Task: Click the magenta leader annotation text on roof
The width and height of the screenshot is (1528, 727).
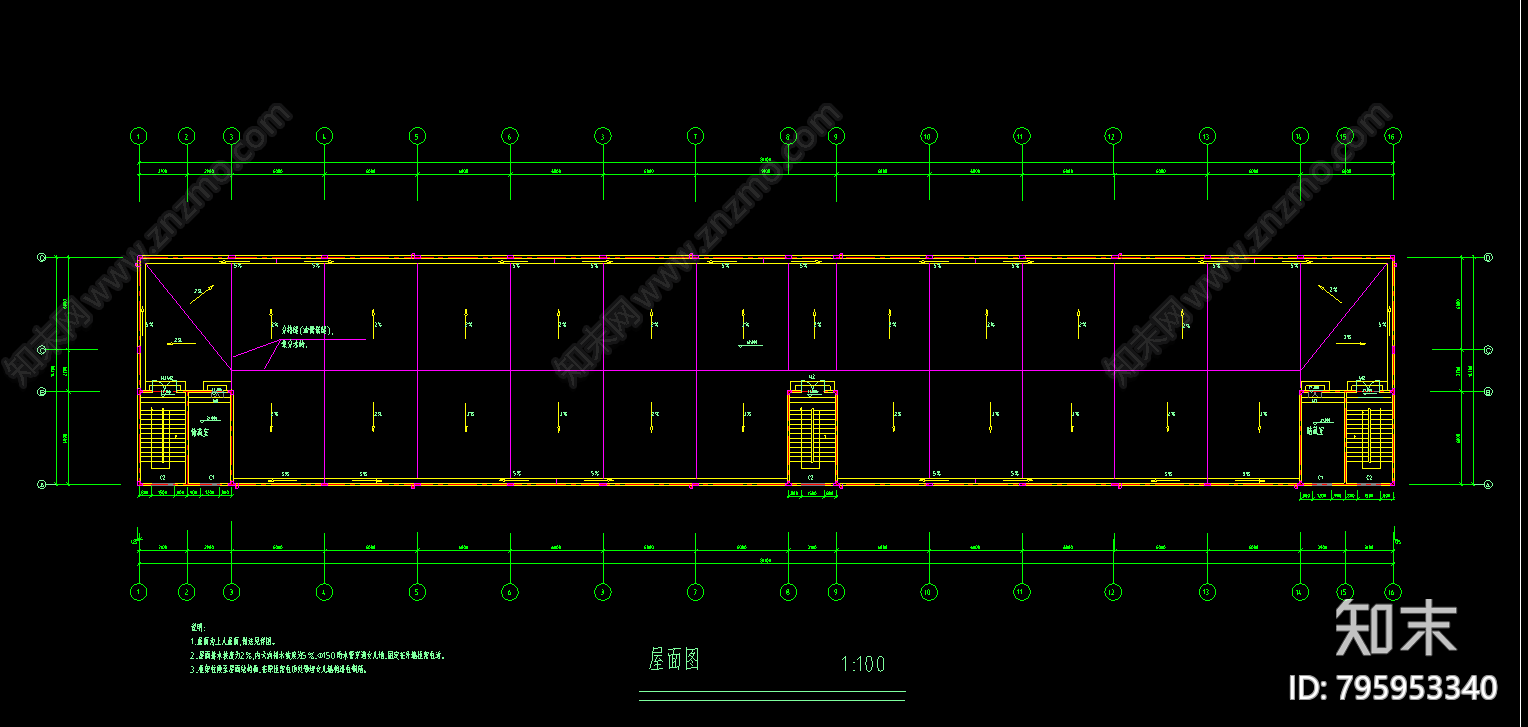Action: (306, 336)
